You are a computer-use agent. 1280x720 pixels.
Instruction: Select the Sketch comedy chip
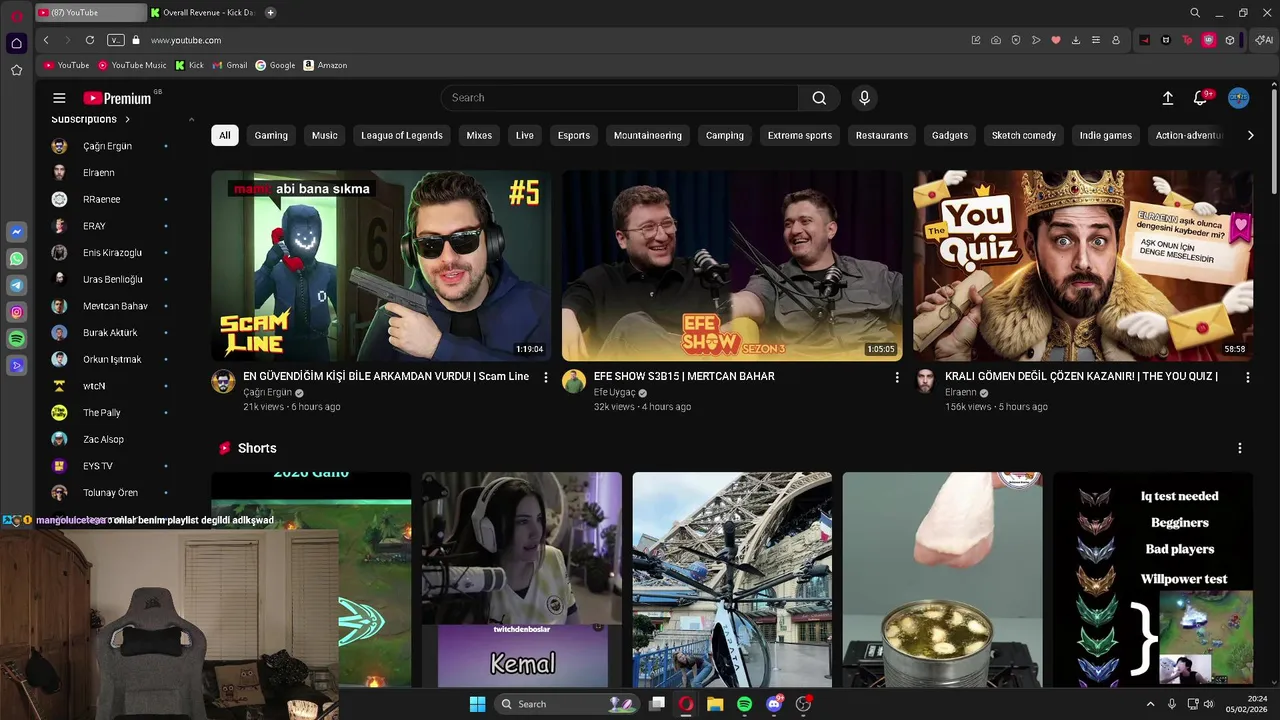click(1024, 135)
